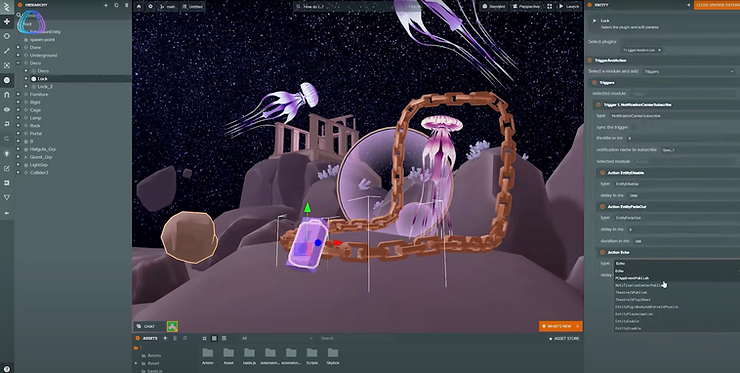Remove the TriggerAndAction plugin tag
Viewport: 740px width, 373px height.
[659, 50]
